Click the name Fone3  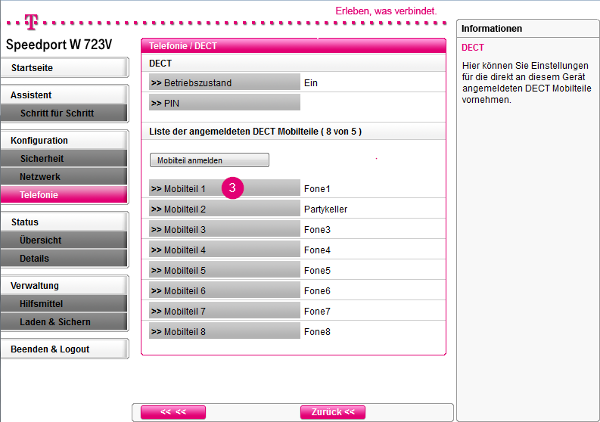317,230
